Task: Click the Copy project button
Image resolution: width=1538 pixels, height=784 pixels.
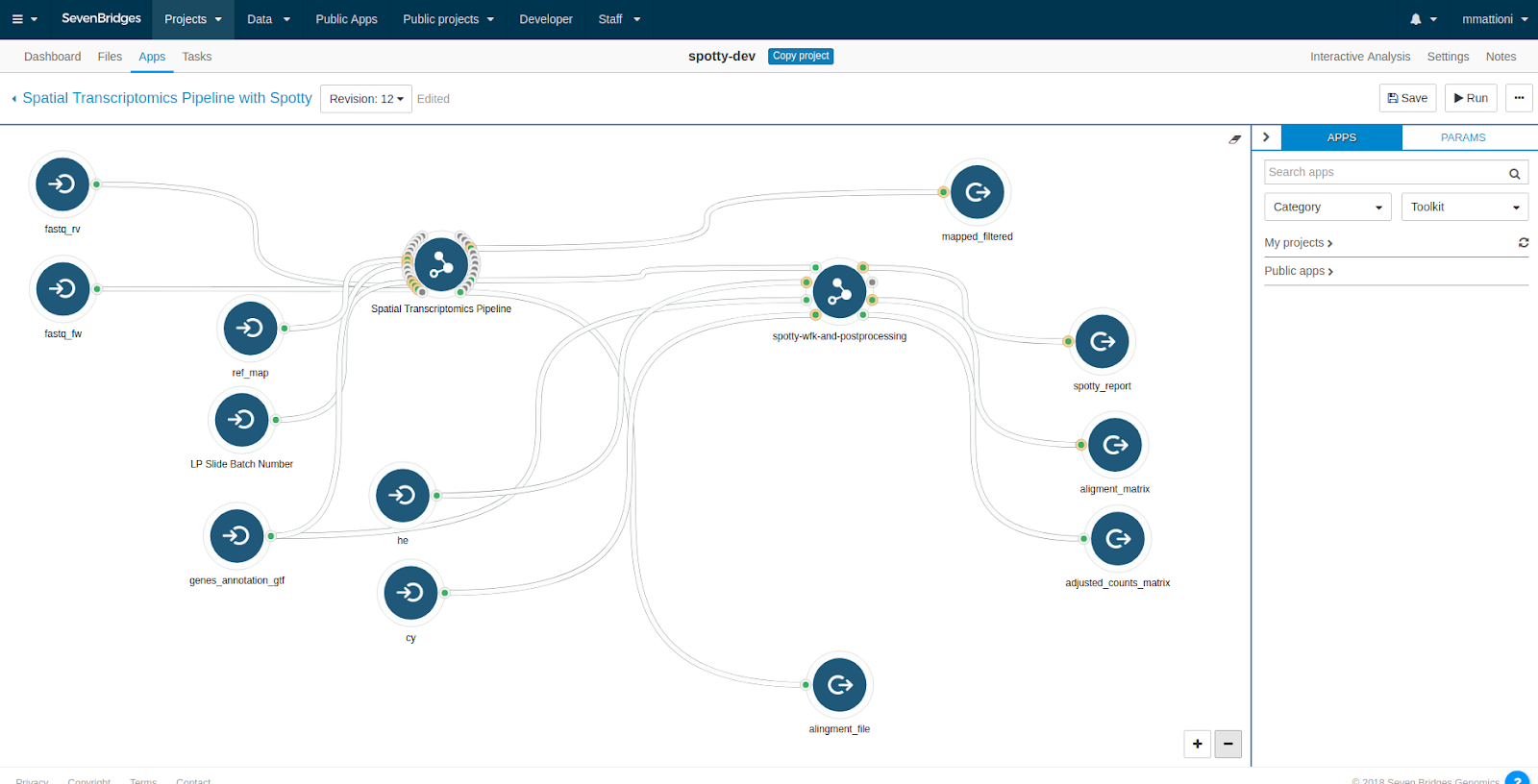Action: point(801,56)
